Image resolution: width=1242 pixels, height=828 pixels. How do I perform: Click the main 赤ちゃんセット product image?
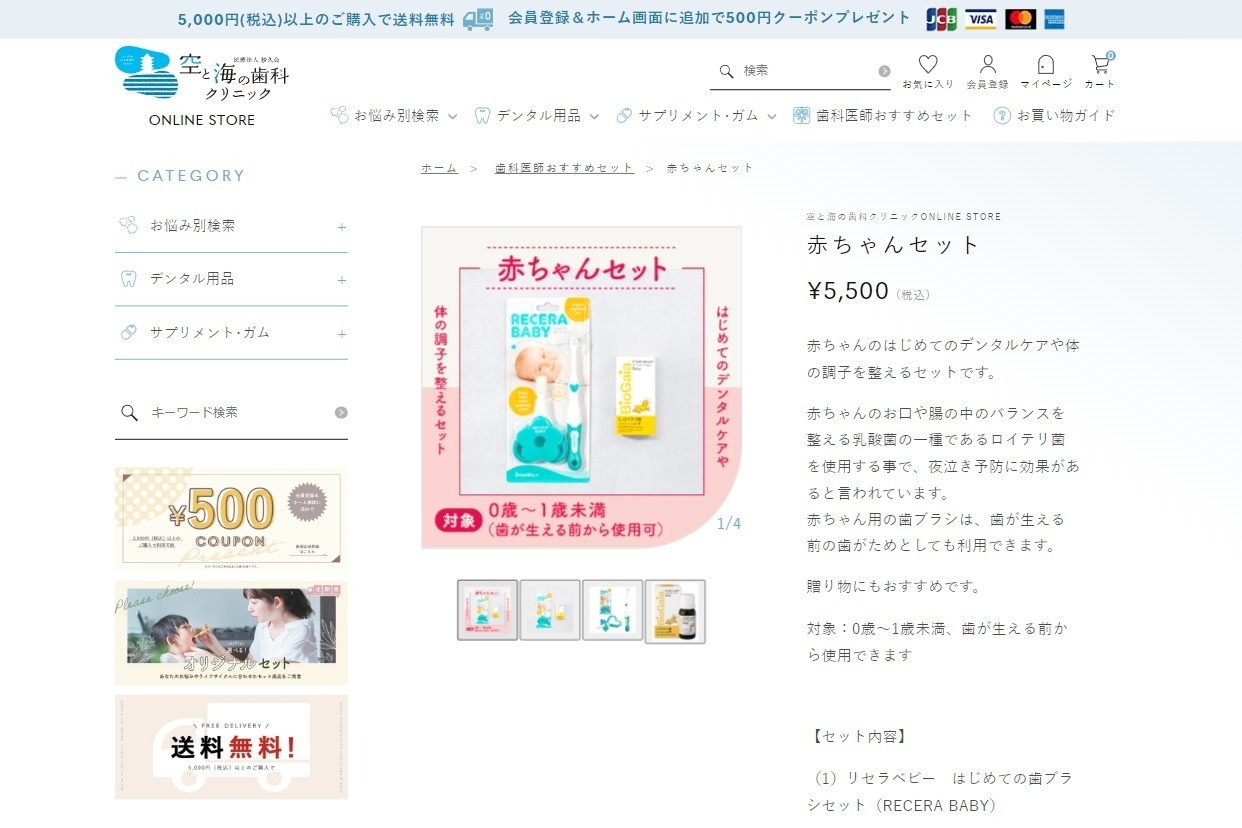581,387
